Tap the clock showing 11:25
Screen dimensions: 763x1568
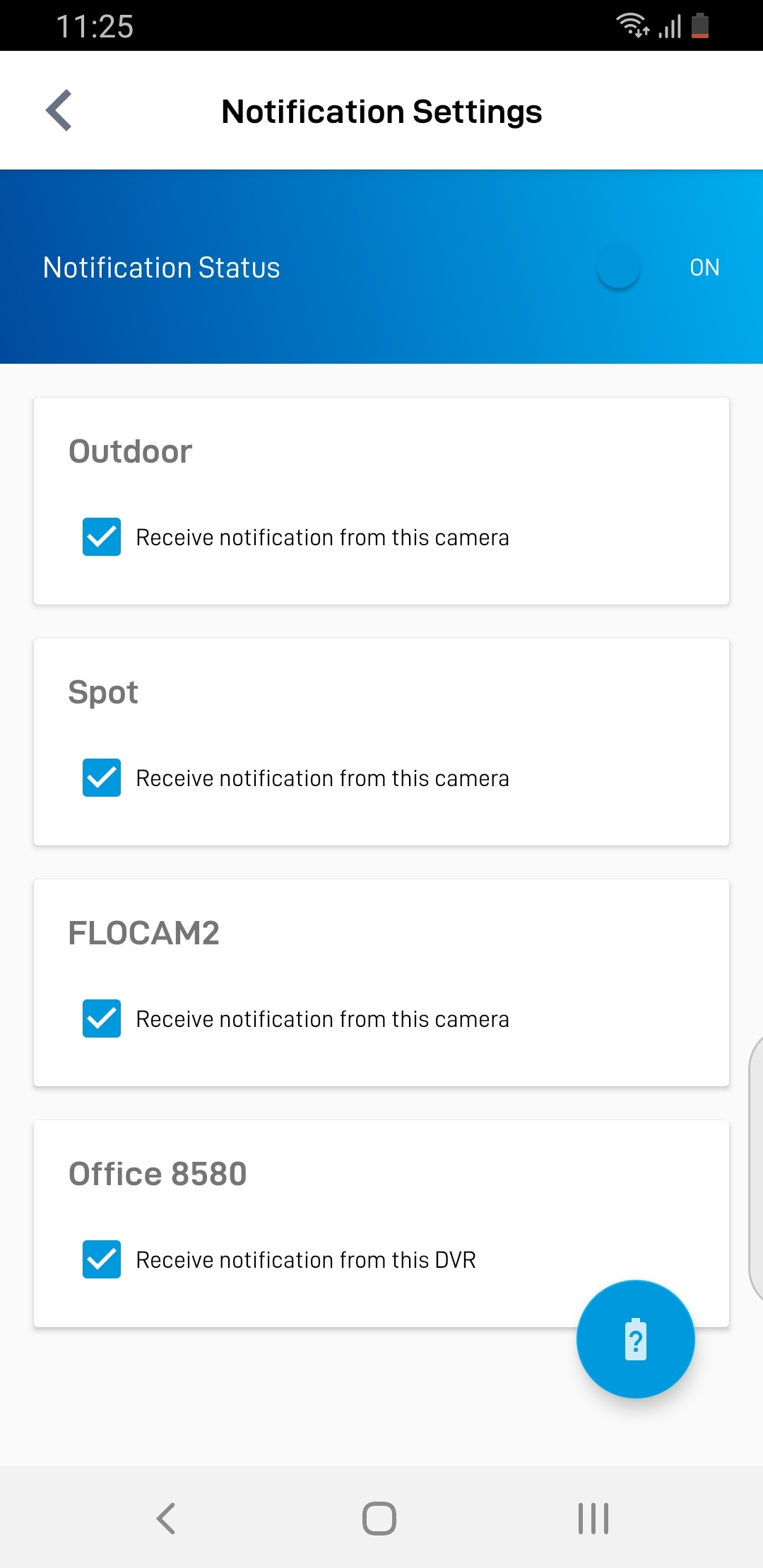pyautogui.click(x=95, y=27)
